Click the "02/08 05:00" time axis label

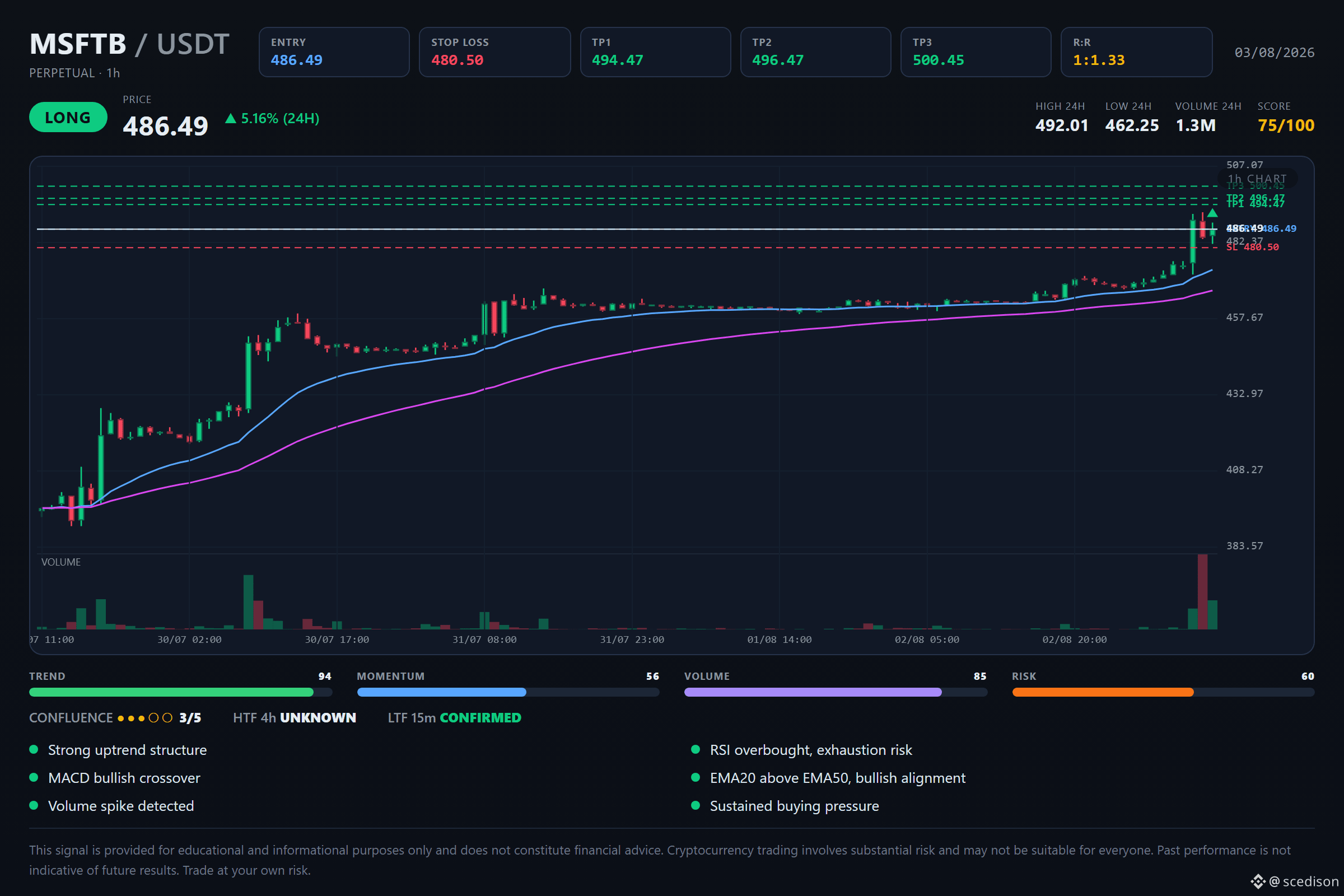click(x=927, y=640)
